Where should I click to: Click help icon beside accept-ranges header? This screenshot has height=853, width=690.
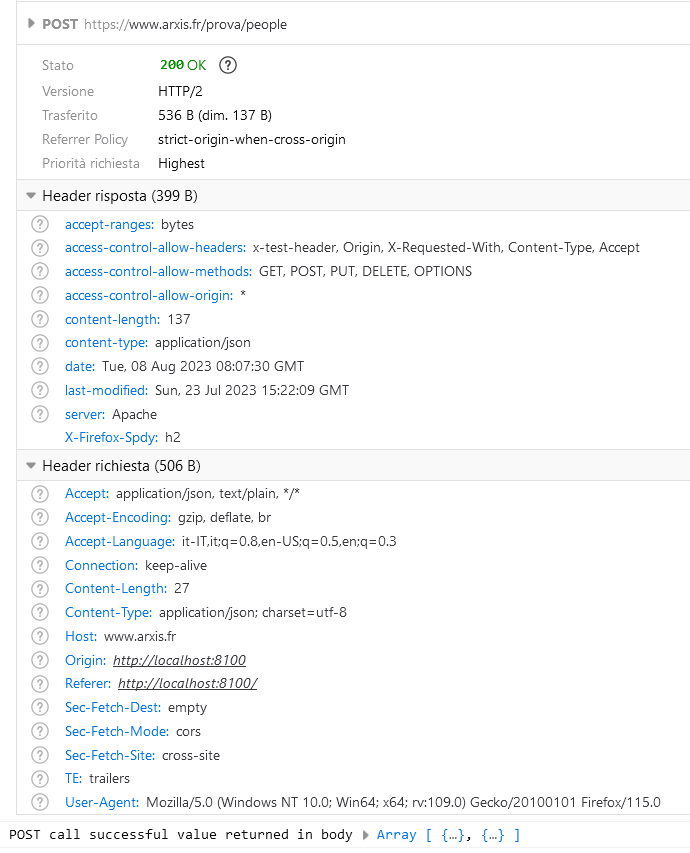click(40, 224)
